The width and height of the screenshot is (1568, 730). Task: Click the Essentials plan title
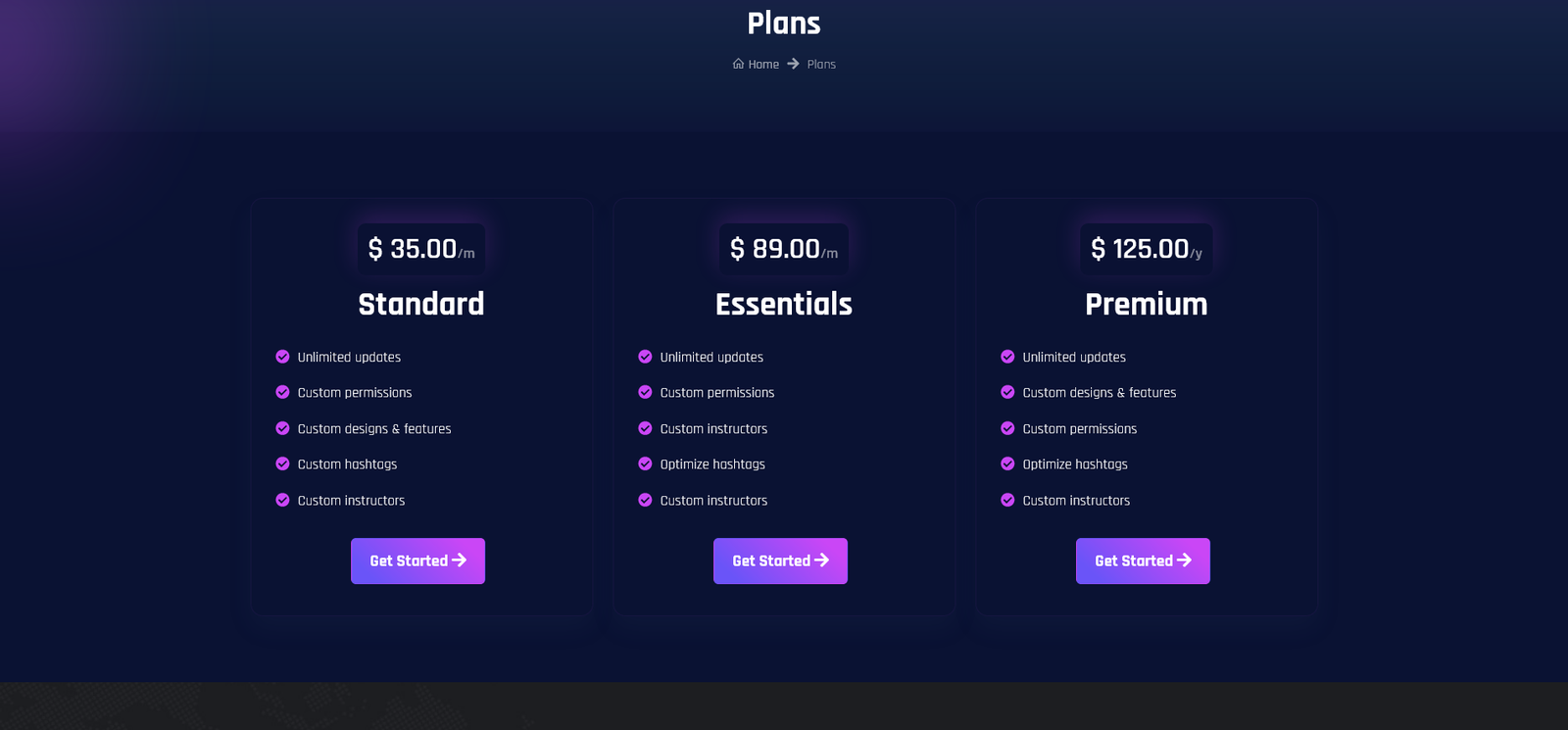pyautogui.click(x=784, y=304)
